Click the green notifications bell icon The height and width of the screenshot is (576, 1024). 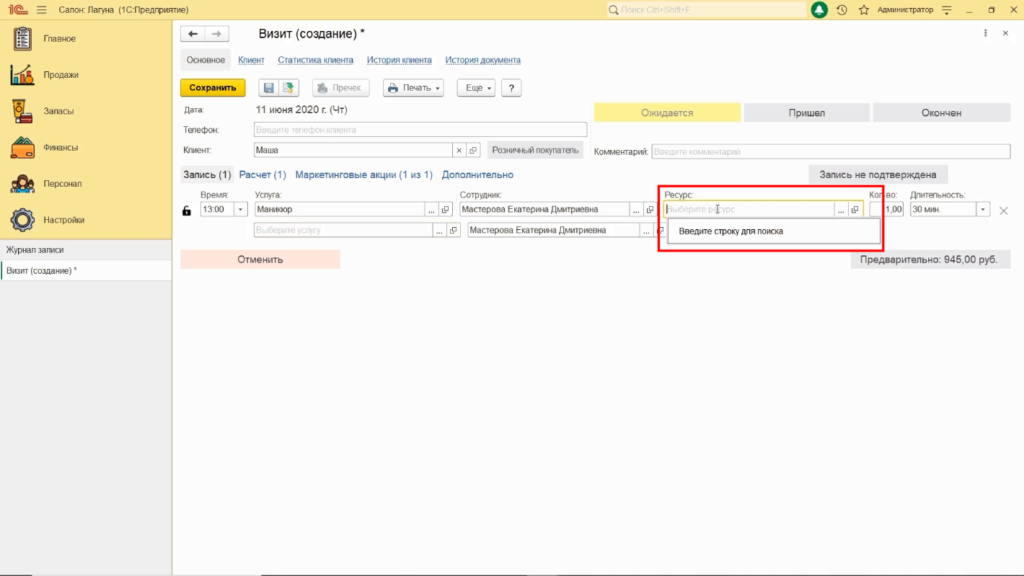(819, 10)
